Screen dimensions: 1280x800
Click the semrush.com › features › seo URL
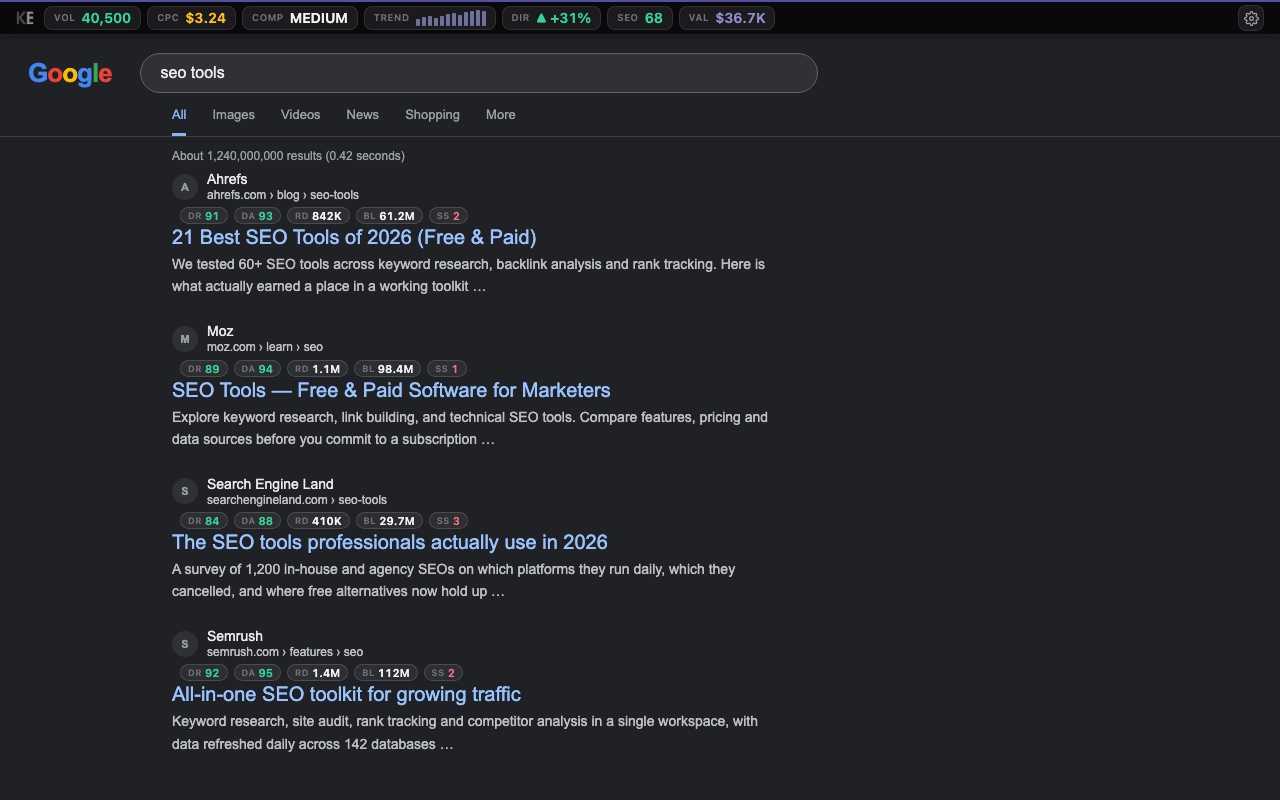(285, 652)
